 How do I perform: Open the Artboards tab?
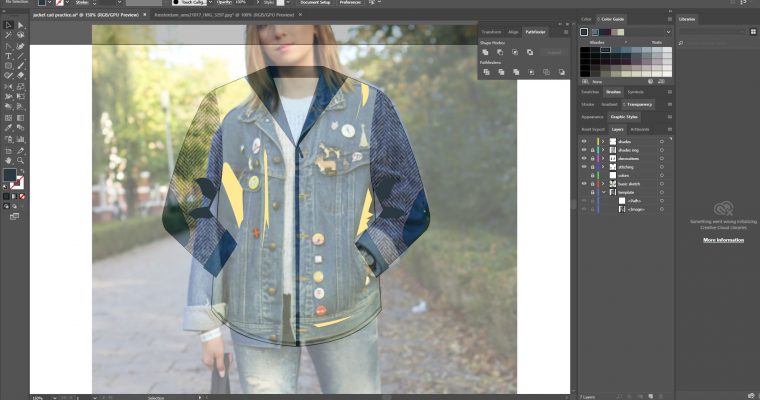tap(639, 129)
